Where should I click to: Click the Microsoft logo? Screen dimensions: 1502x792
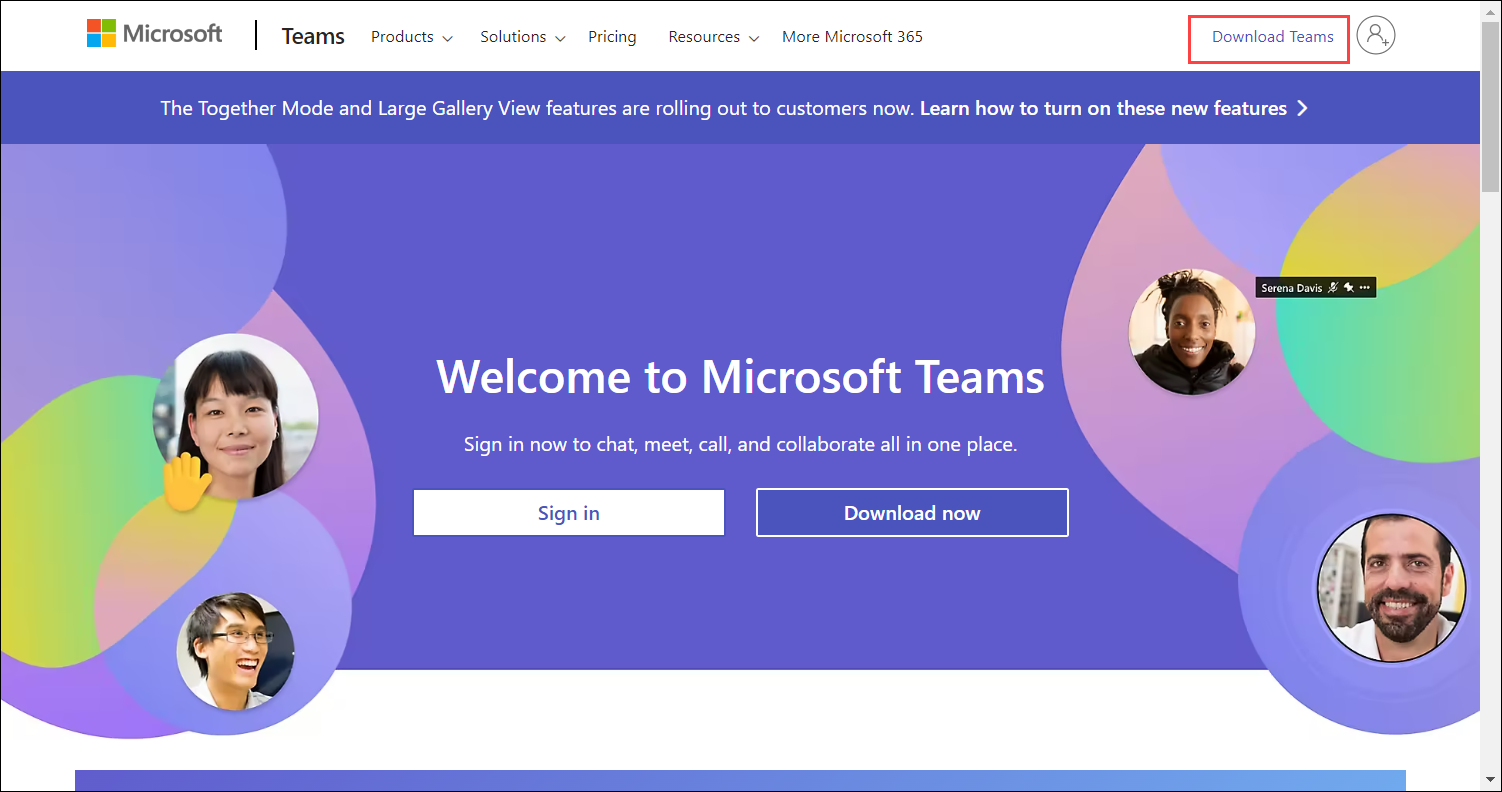[154, 34]
